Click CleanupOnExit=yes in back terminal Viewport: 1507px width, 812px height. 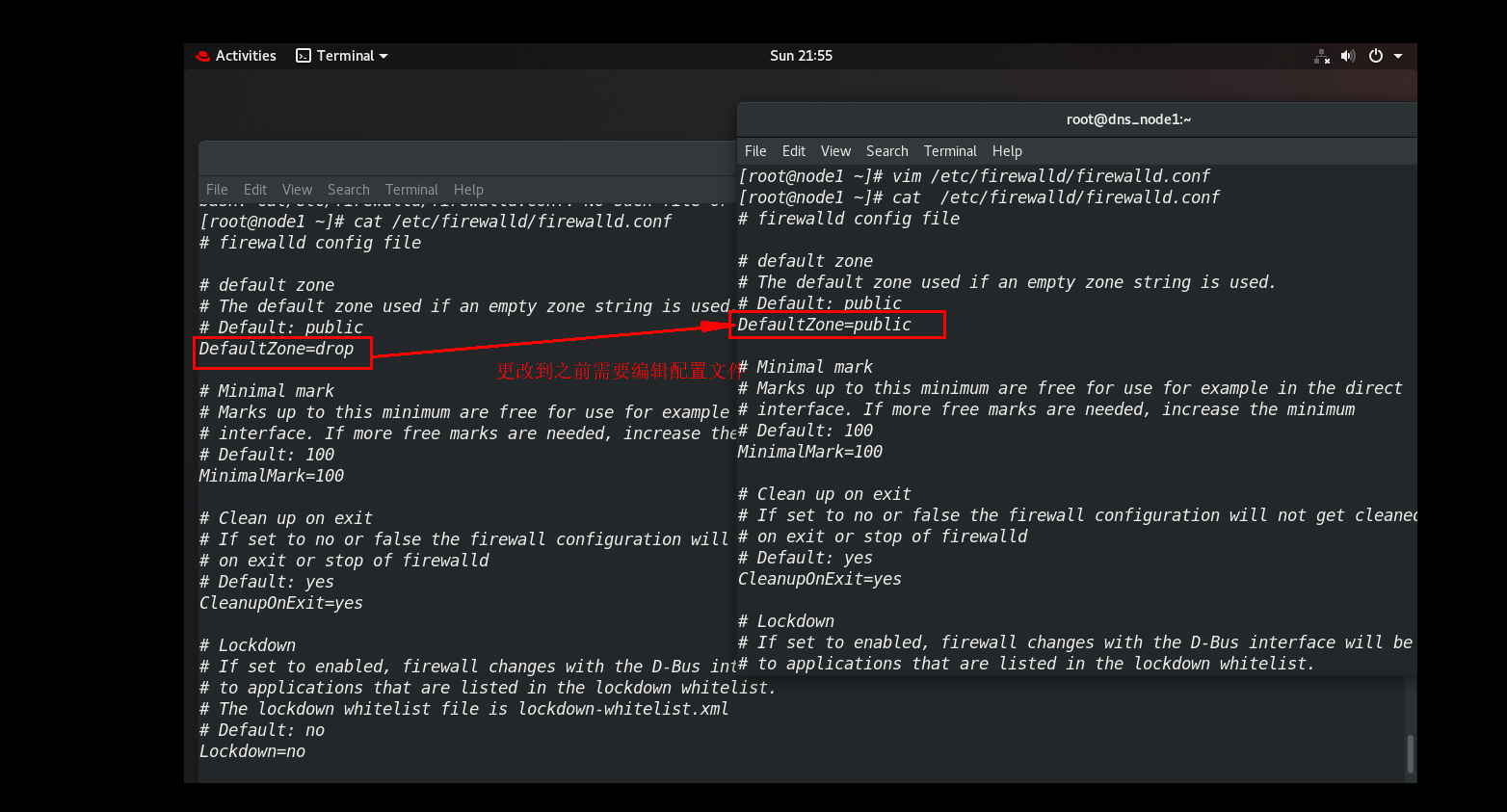tap(281, 603)
